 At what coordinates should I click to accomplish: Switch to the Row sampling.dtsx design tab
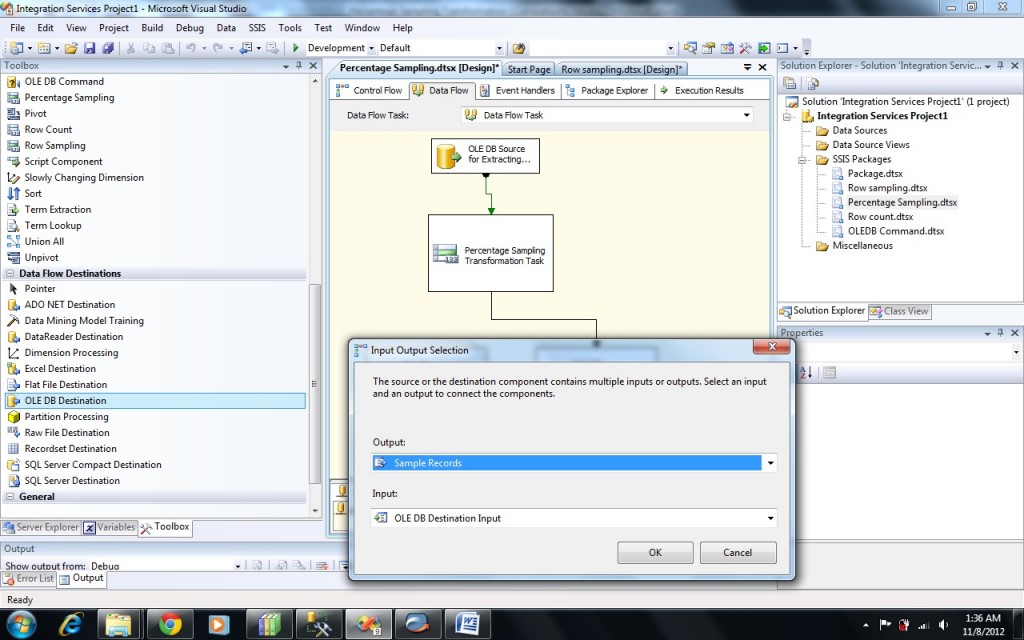[621, 69]
